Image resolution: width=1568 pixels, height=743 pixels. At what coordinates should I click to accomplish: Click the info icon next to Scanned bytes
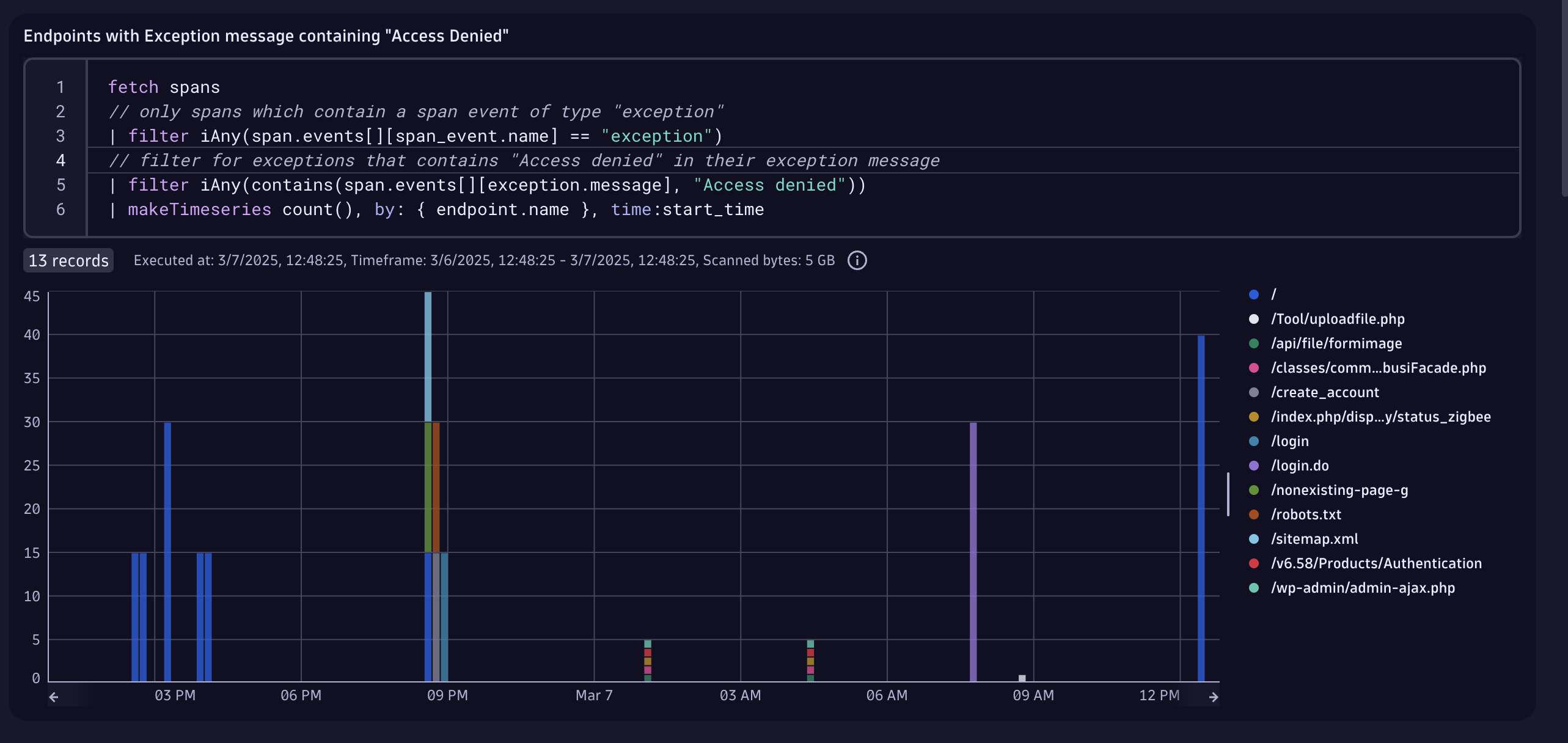(x=857, y=260)
